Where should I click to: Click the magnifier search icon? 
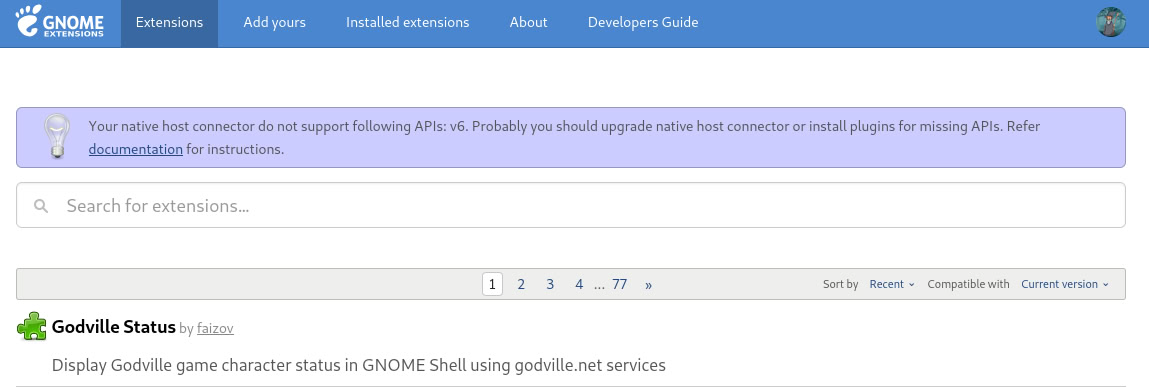pos(41,206)
